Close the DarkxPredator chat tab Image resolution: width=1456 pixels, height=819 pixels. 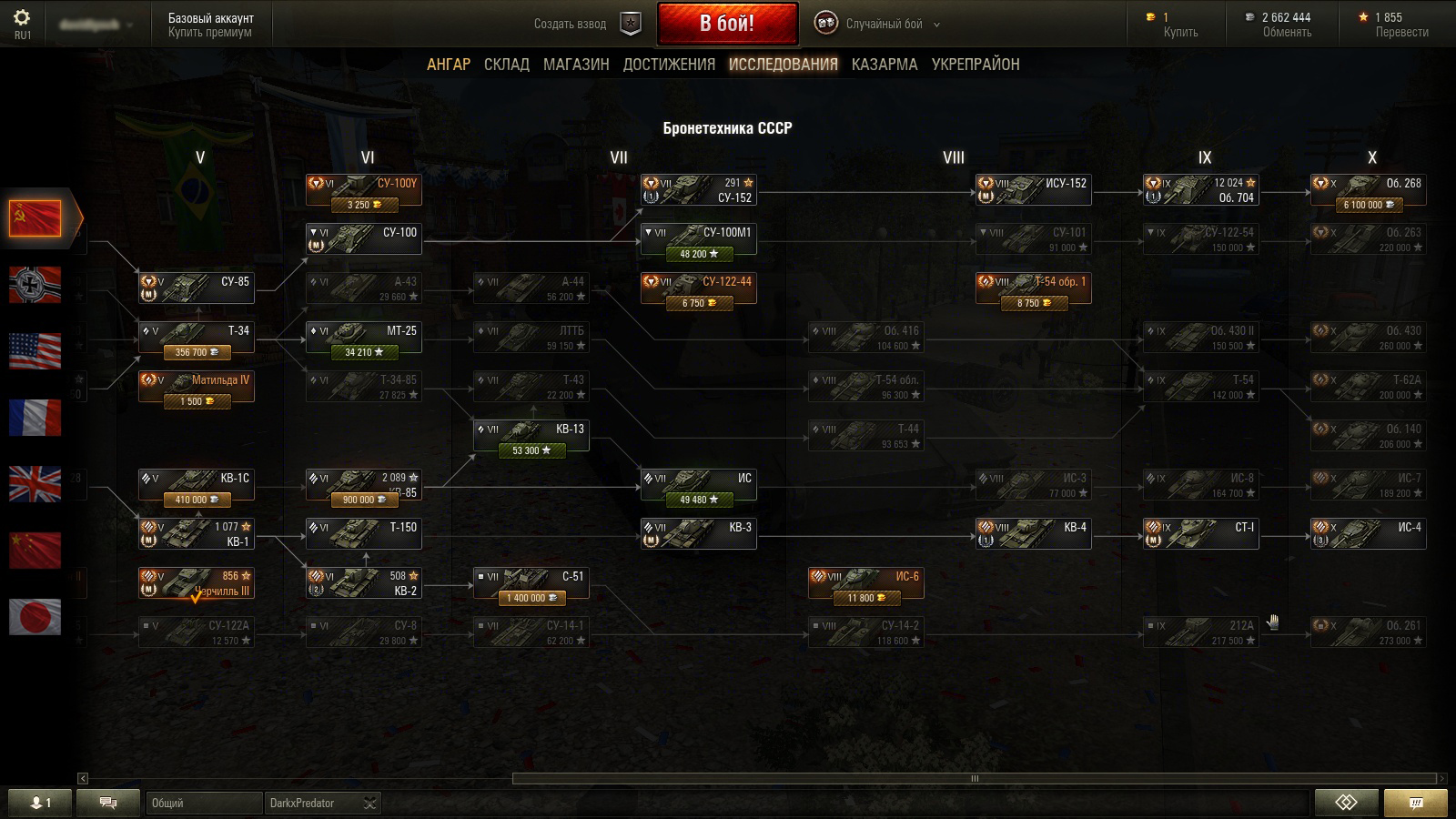tap(369, 803)
